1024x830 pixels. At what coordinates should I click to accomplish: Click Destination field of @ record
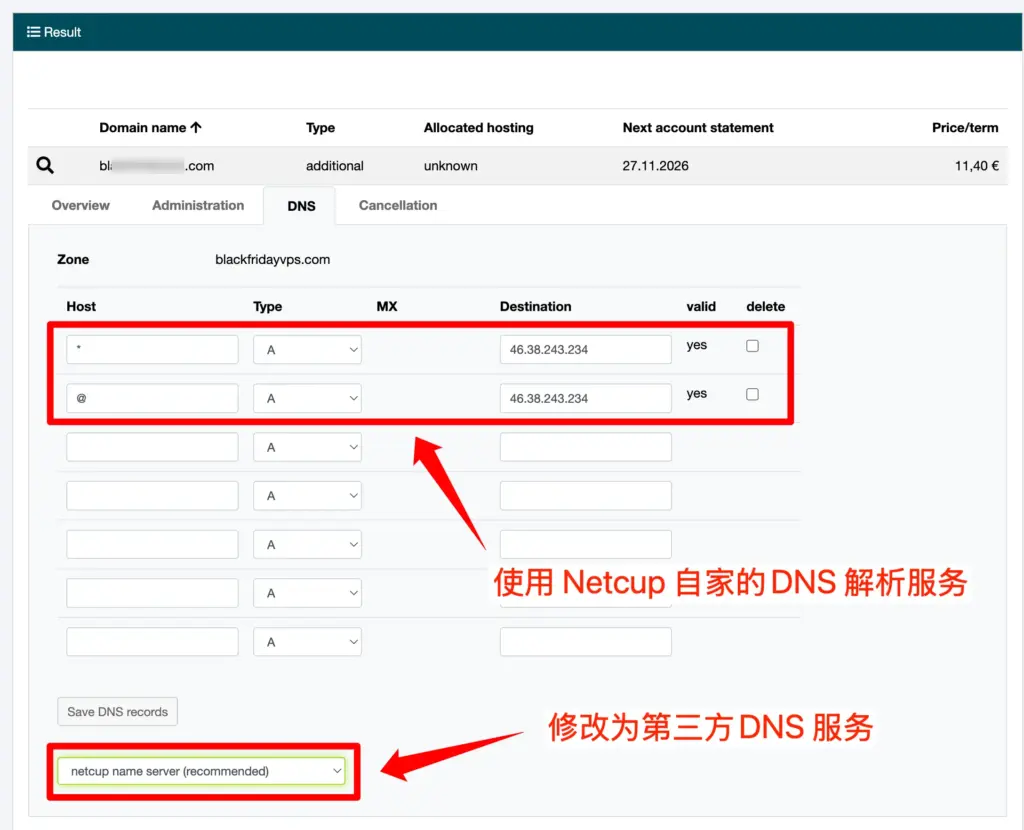click(585, 398)
